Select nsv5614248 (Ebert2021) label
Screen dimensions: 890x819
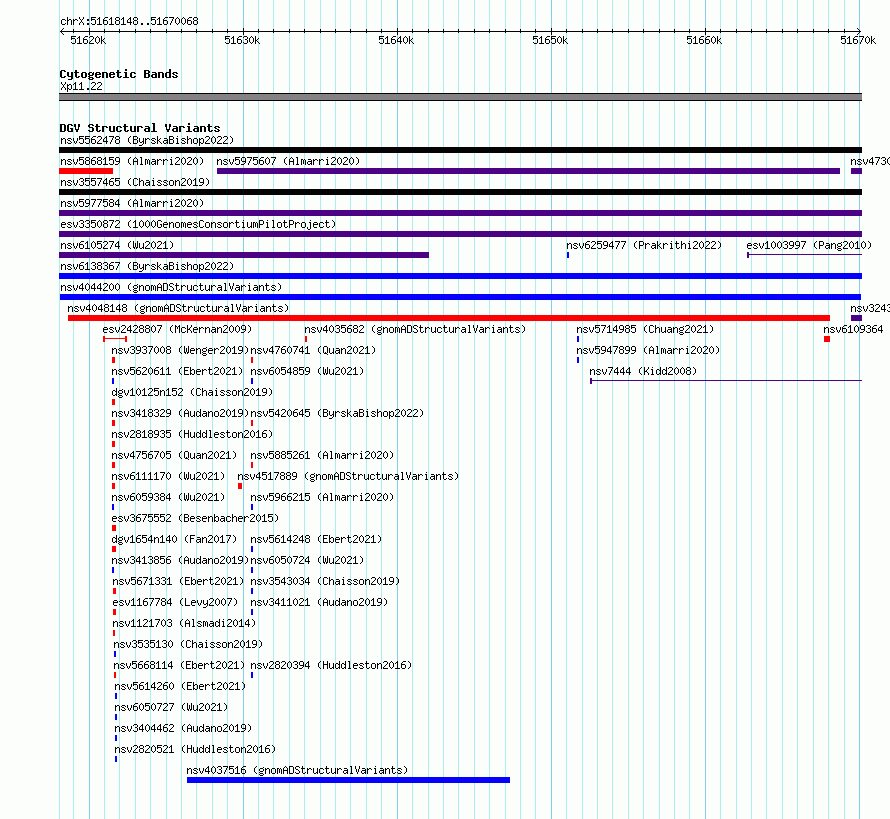[x=316, y=539]
